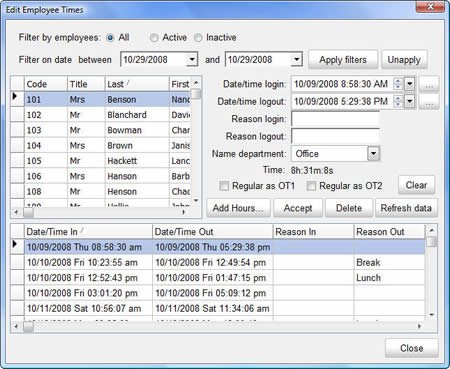Click scroll right arrow of times table
This screenshot has width=450, height=369.
click(x=419, y=326)
